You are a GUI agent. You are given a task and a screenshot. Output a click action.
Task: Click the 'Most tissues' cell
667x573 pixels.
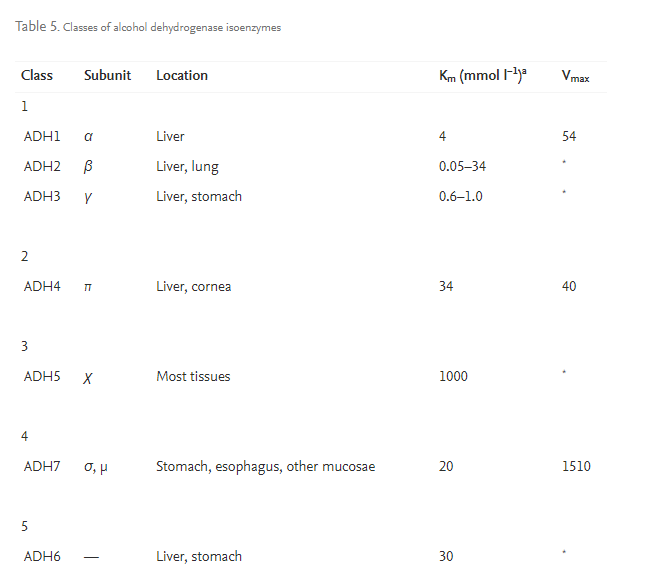point(193,376)
